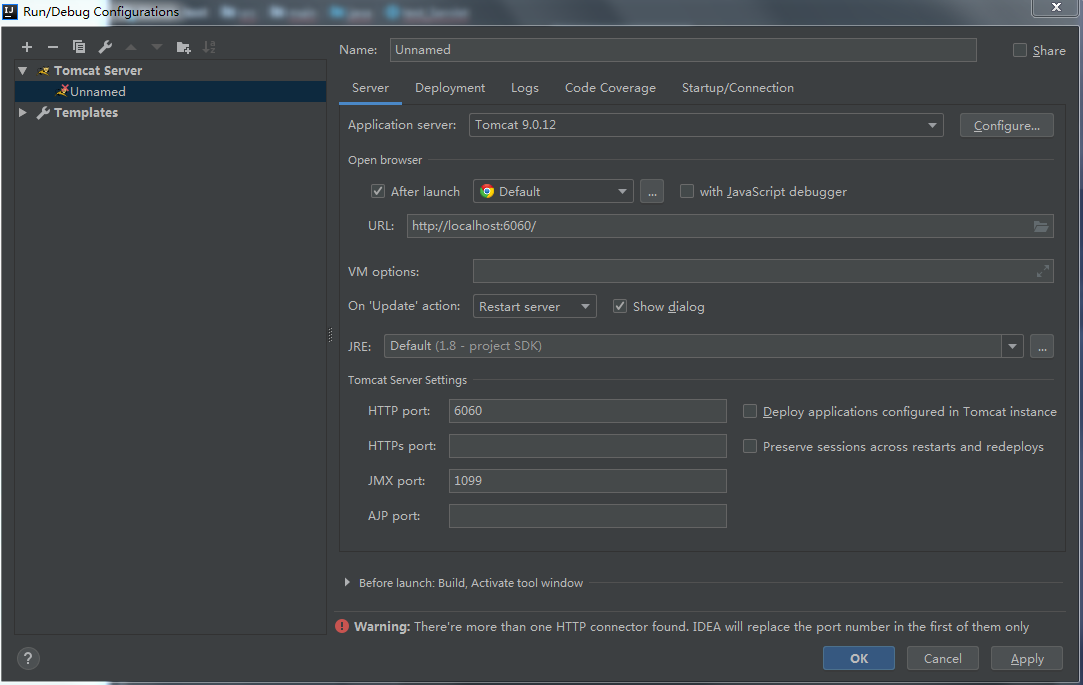This screenshot has height=685, width=1083.
Task: Open JRE browse ellipsis button
Action: click(1042, 346)
